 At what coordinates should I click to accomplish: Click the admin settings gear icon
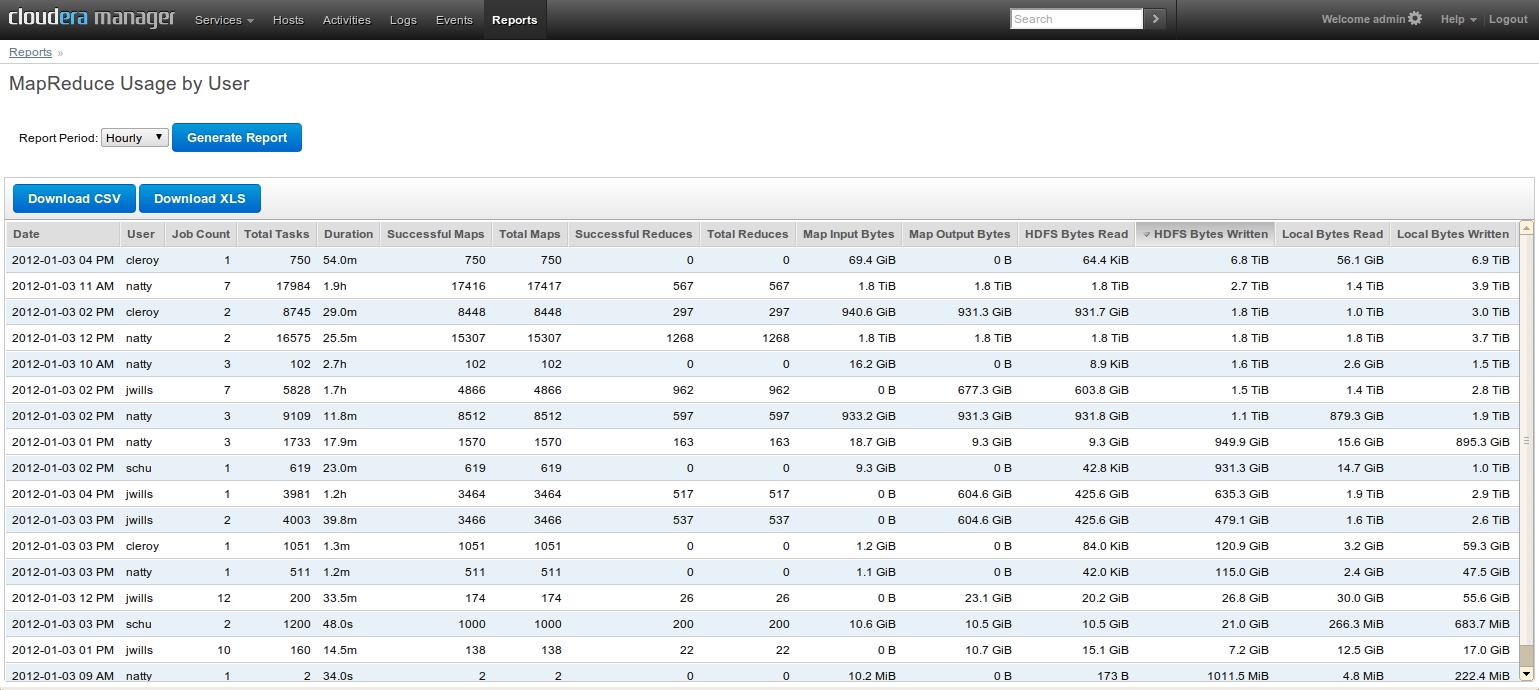click(1414, 19)
